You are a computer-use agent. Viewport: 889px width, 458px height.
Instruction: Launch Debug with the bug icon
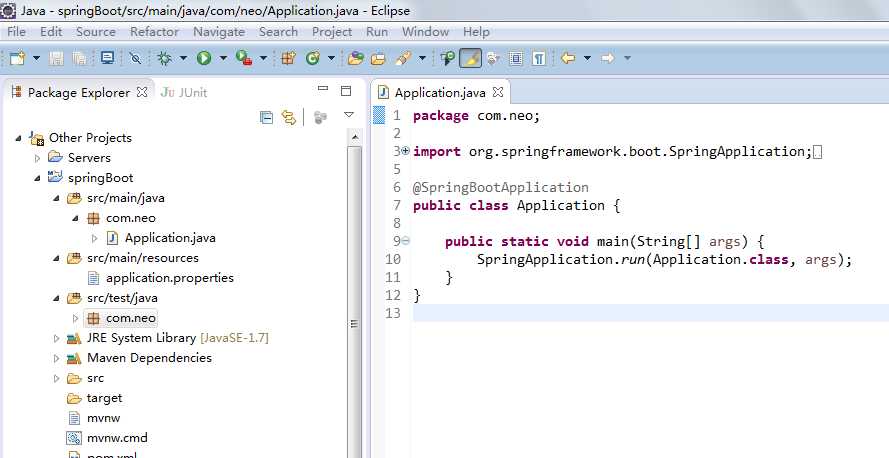[x=164, y=58]
